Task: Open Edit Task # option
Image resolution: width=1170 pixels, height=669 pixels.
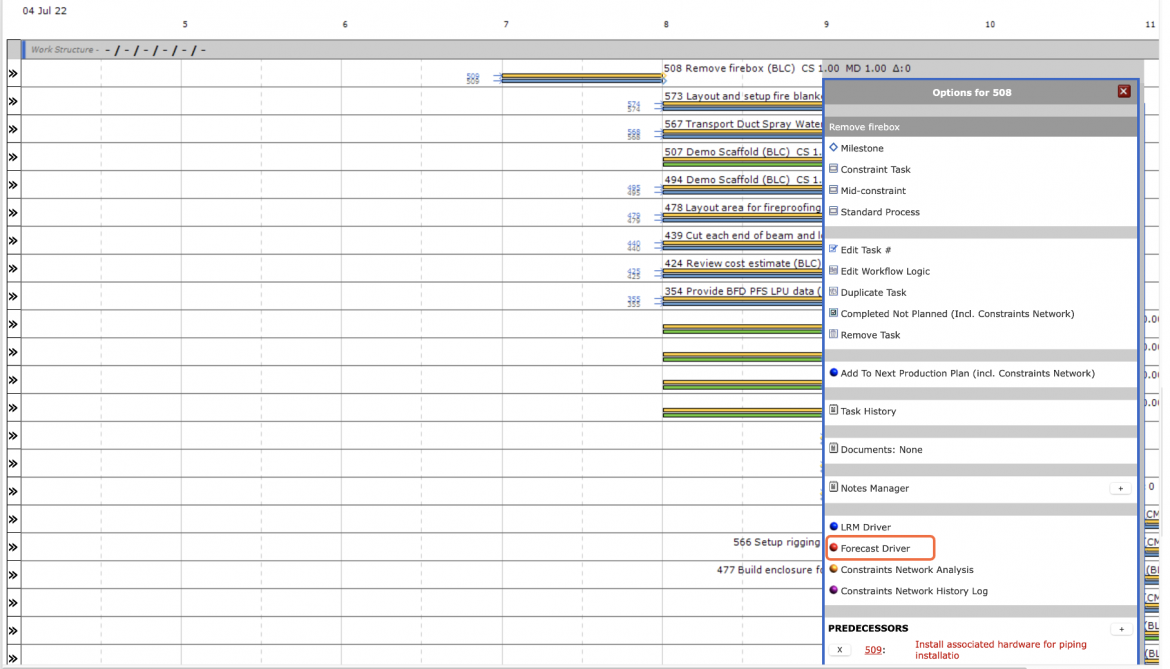Action: 866,250
